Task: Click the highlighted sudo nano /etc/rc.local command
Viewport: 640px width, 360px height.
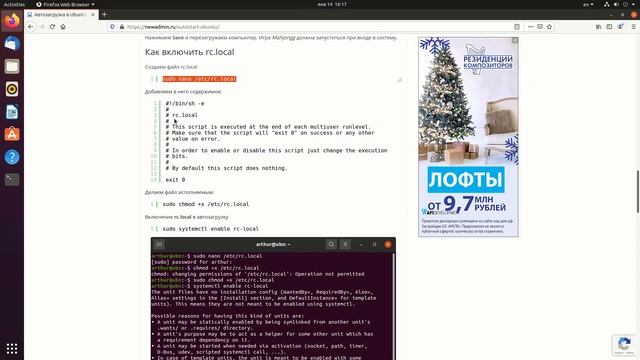Action: (x=199, y=79)
